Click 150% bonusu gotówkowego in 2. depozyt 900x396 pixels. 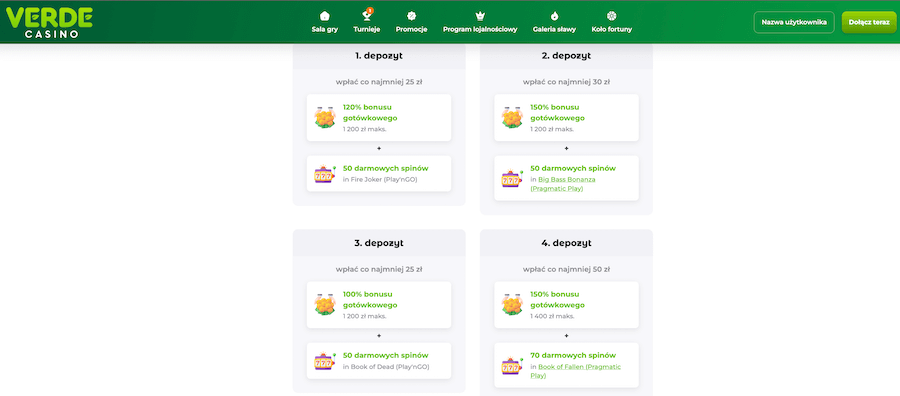558,112
